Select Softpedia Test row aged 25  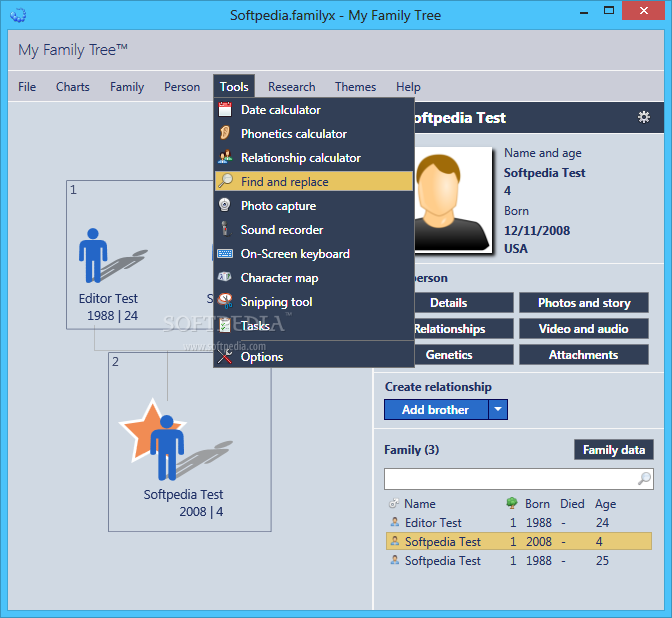[x=519, y=560]
